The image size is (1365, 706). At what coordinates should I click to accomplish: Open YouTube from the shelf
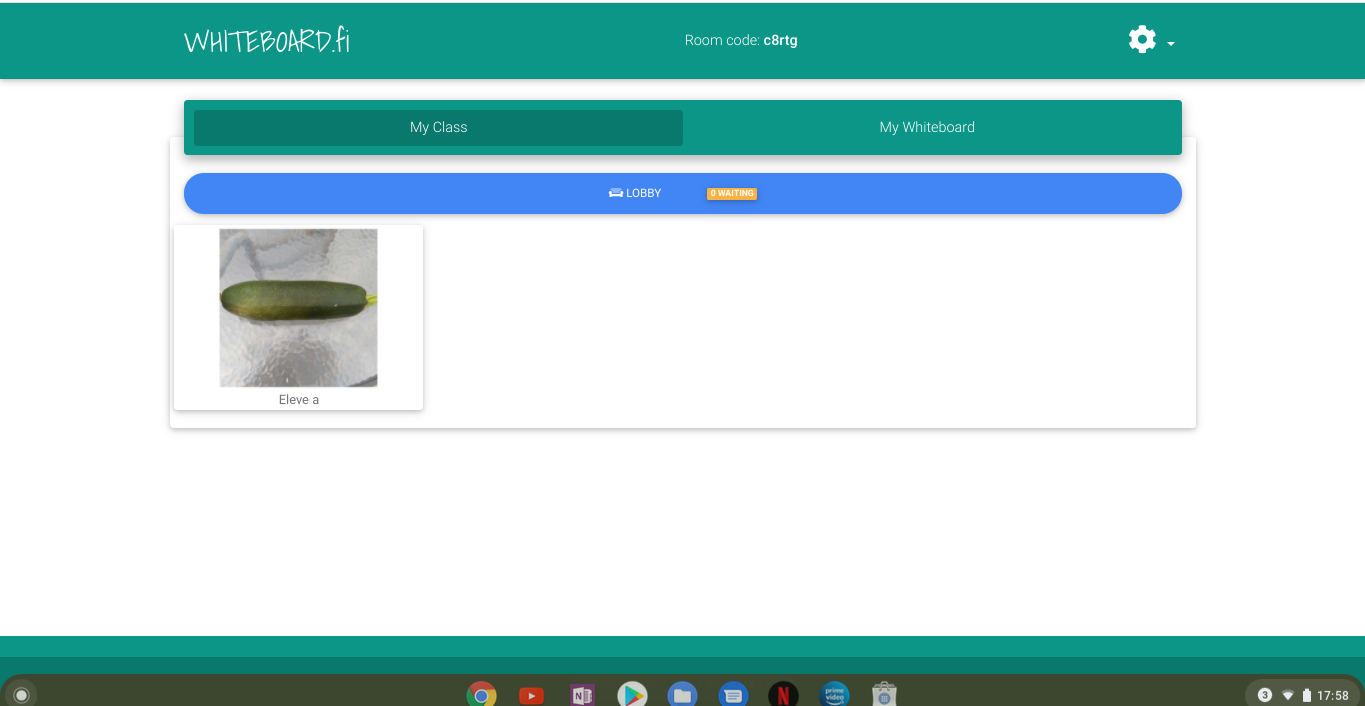pos(531,695)
